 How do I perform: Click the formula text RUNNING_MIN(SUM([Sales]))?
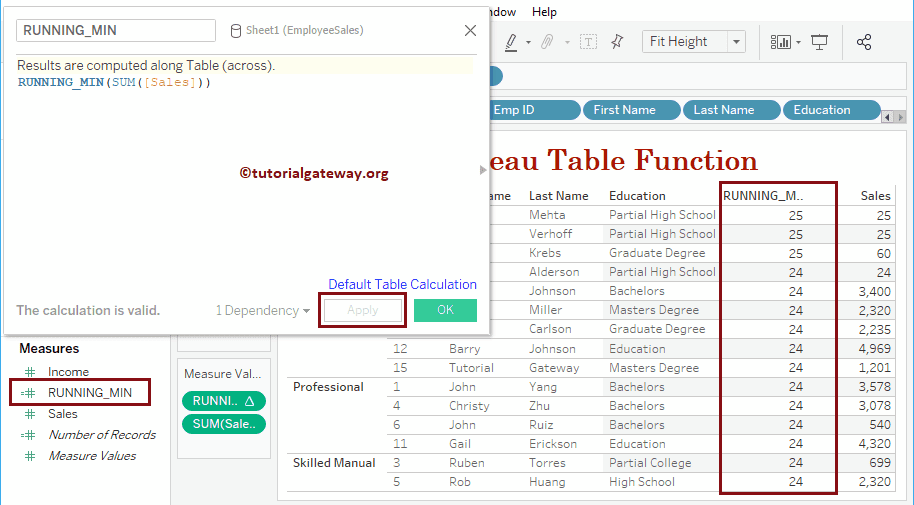click(114, 82)
